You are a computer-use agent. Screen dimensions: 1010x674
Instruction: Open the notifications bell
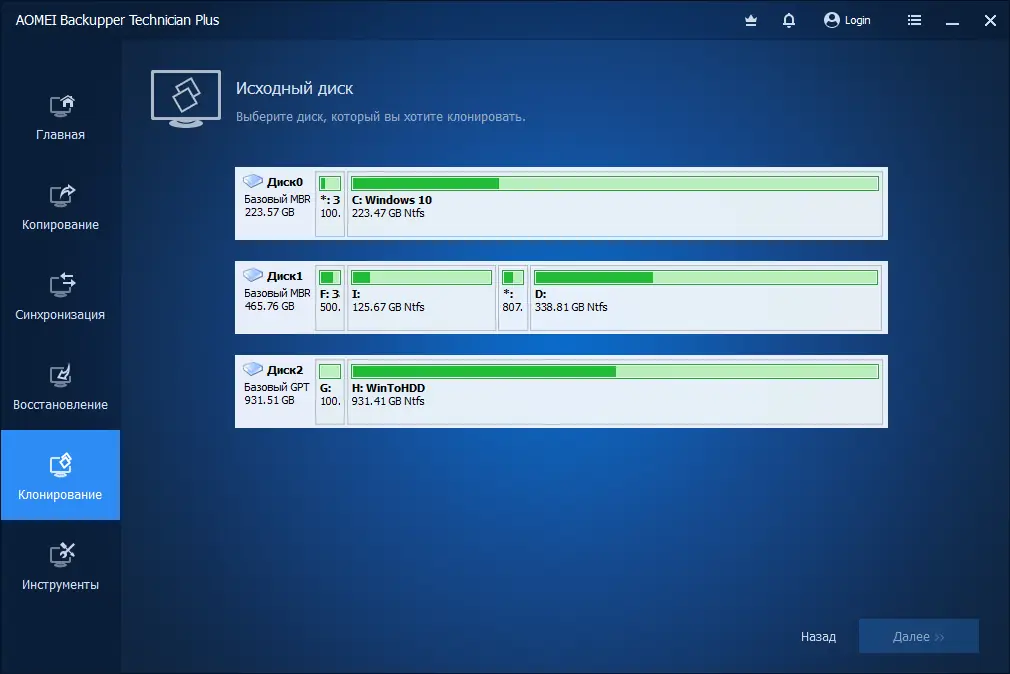[788, 21]
